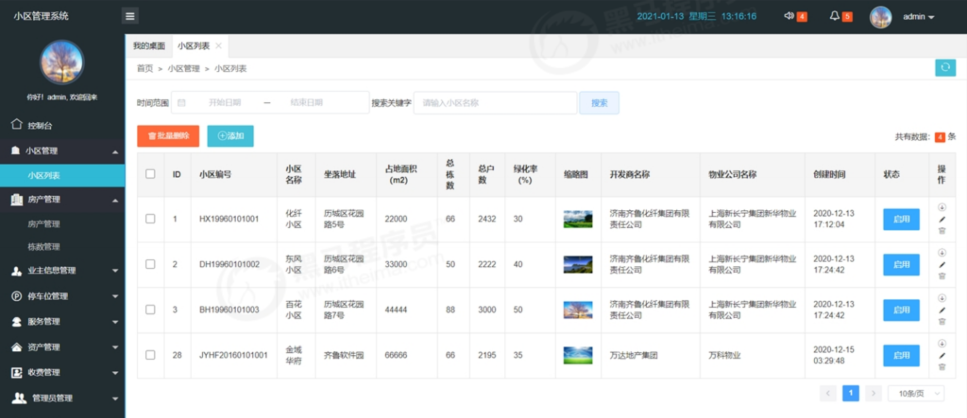Delete the 金域华府 row with trash icon
Image resolution: width=967 pixels, height=418 pixels.
[x=942, y=367]
